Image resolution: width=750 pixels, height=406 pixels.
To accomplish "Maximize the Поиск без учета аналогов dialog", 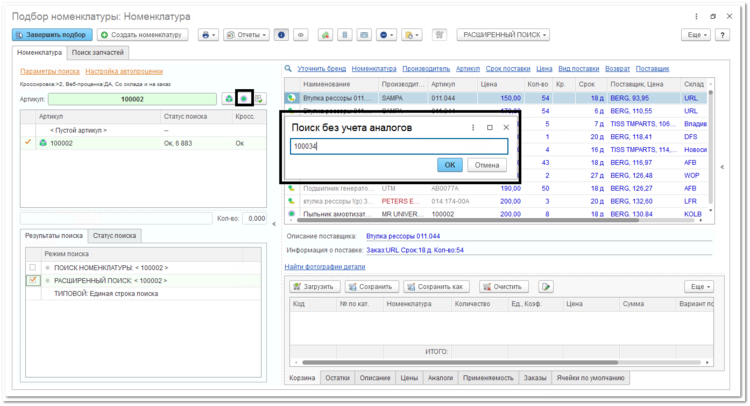I will pyautogui.click(x=490, y=128).
